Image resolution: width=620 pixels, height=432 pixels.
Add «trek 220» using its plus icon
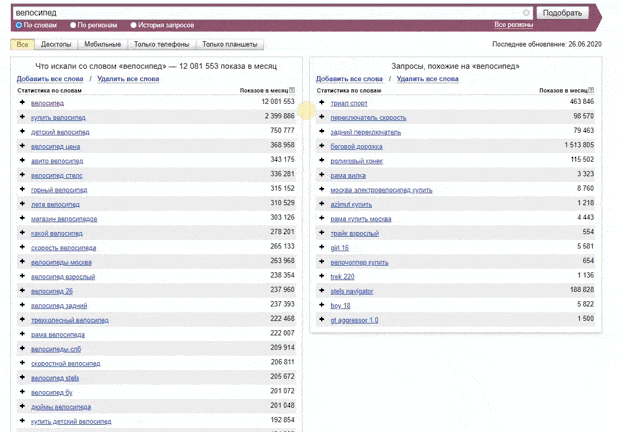321,275
